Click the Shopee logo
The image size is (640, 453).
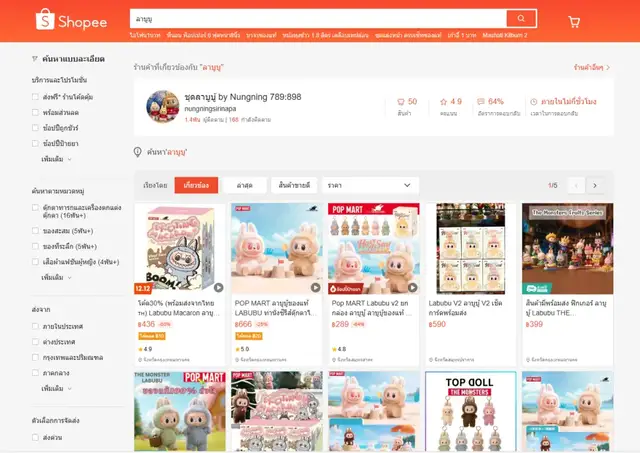click(x=71, y=20)
